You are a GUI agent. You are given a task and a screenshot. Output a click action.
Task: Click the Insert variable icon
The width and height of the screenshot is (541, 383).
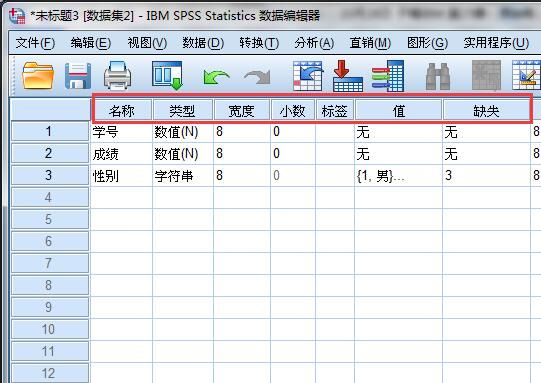[526, 75]
